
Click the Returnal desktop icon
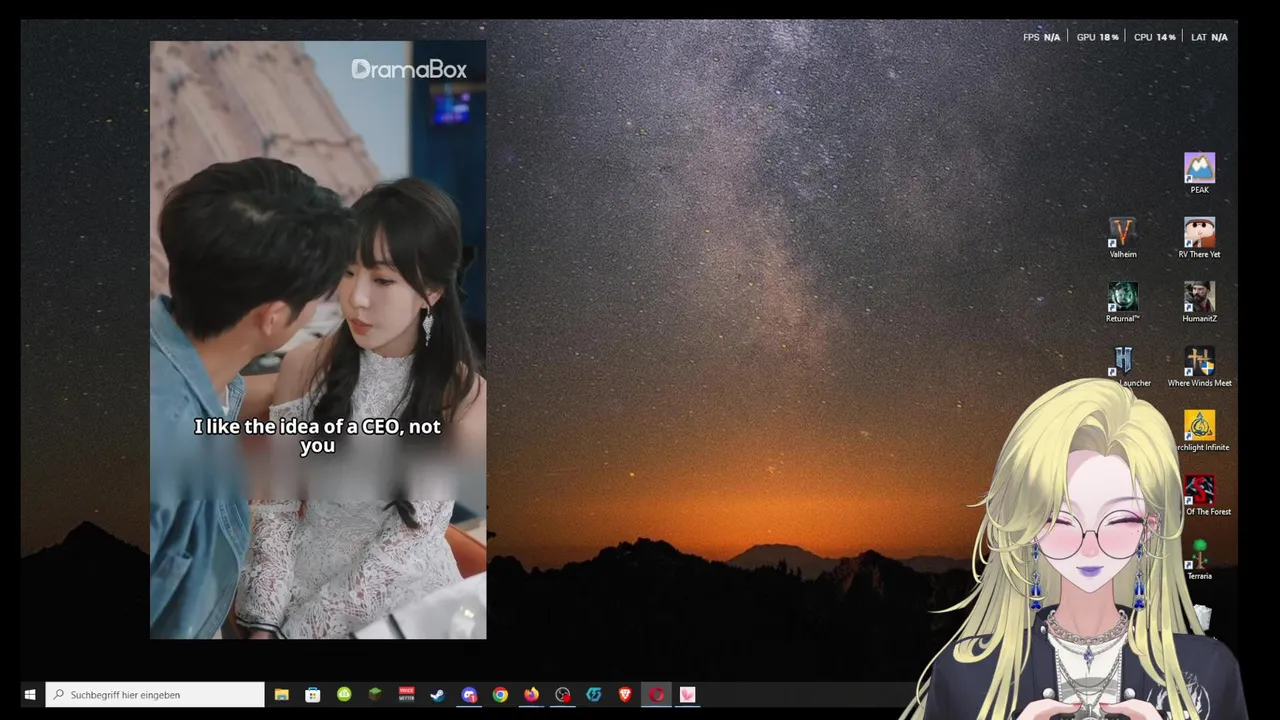click(1123, 302)
